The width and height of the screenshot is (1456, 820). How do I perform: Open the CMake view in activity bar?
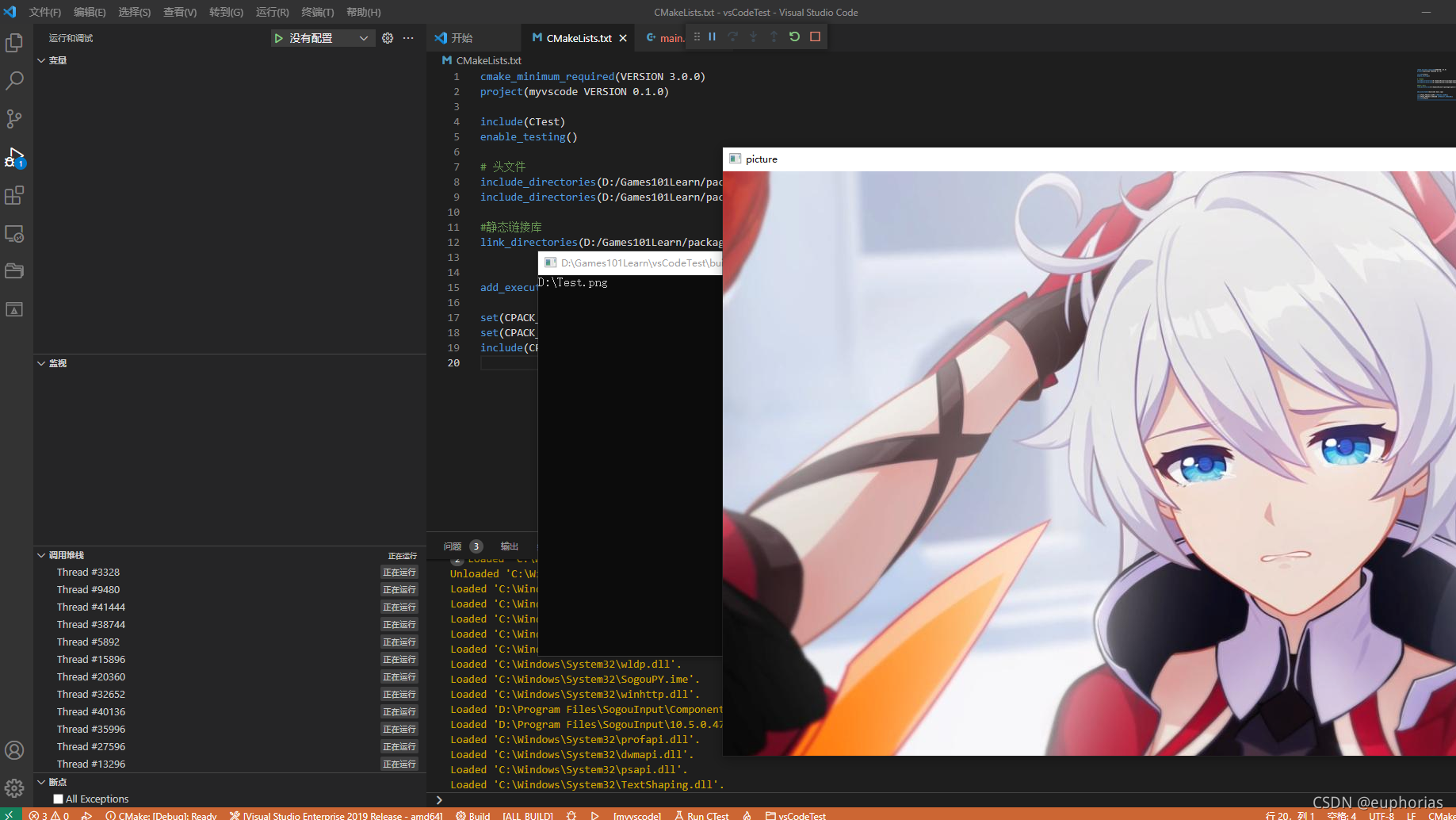point(14,309)
